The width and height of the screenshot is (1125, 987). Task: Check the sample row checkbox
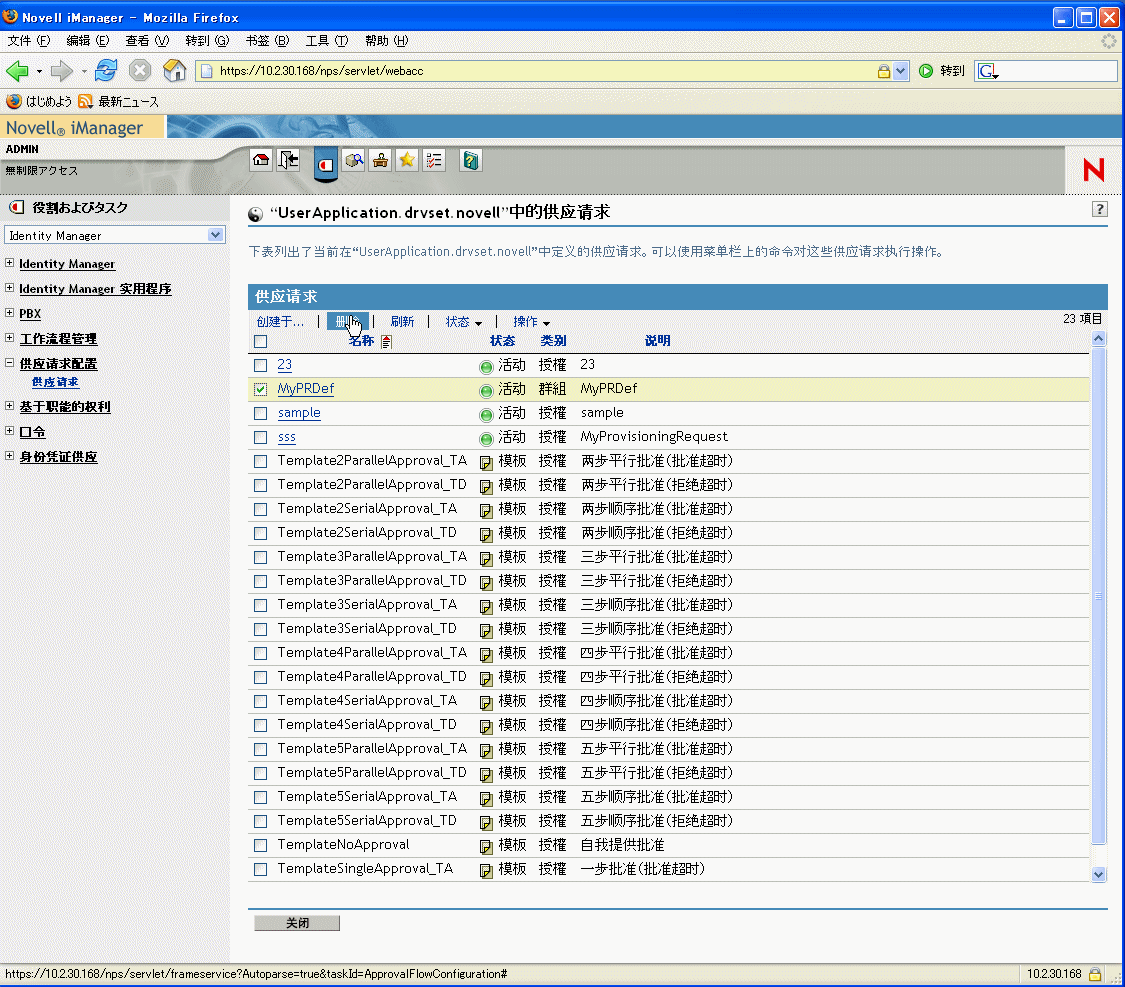pyautogui.click(x=260, y=413)
